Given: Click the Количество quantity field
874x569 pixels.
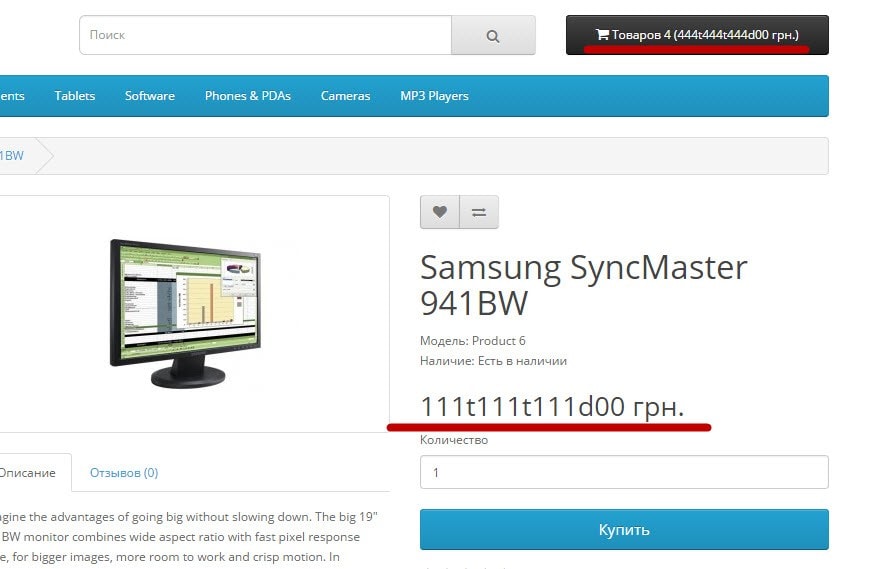Looking at the screenshot, I should [624, 472].
